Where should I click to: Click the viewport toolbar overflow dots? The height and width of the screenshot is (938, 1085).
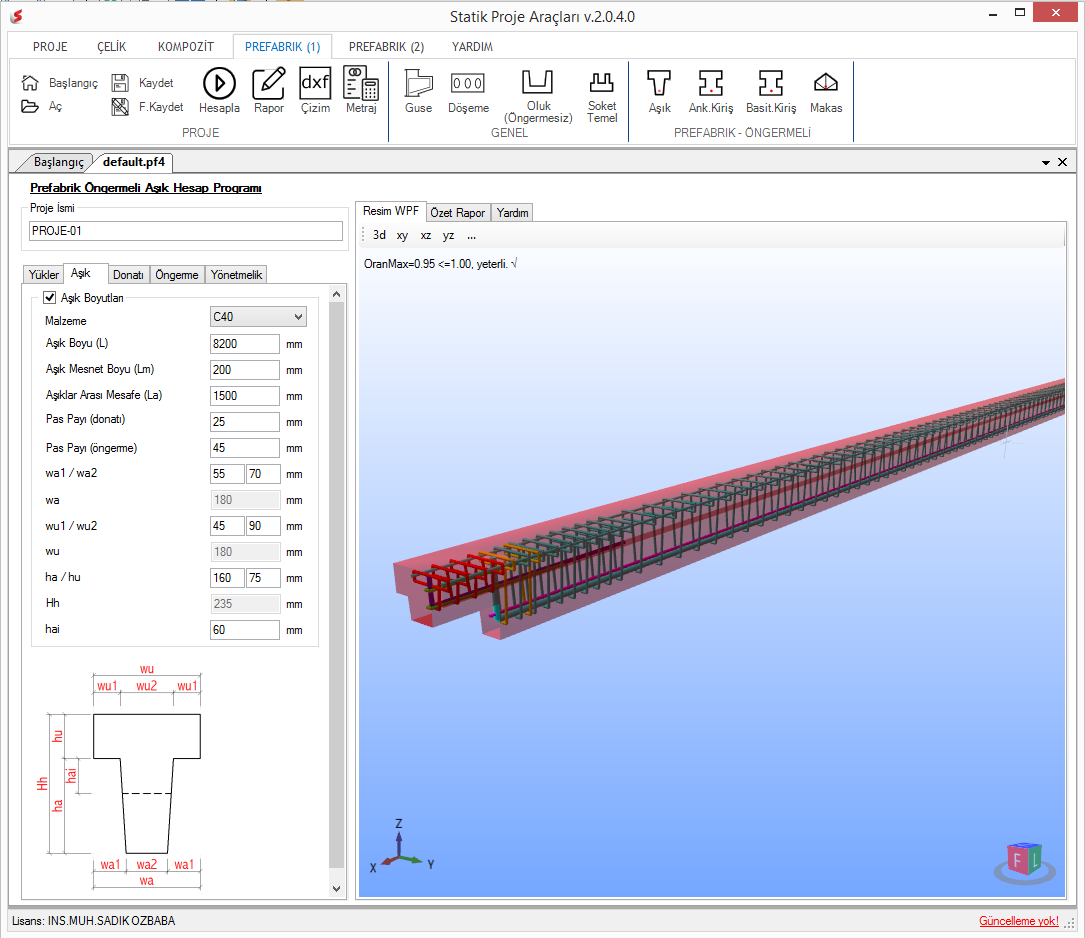click(471, 236)
